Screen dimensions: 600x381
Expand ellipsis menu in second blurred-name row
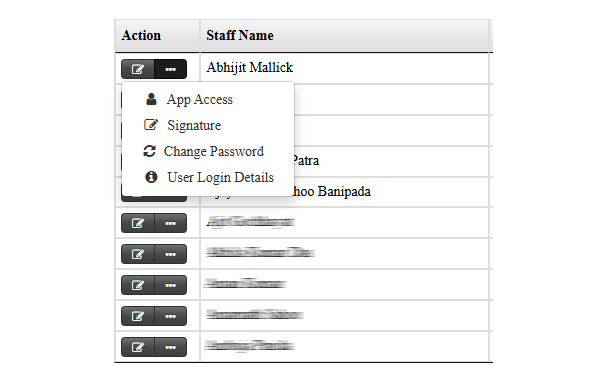point(171,254)
